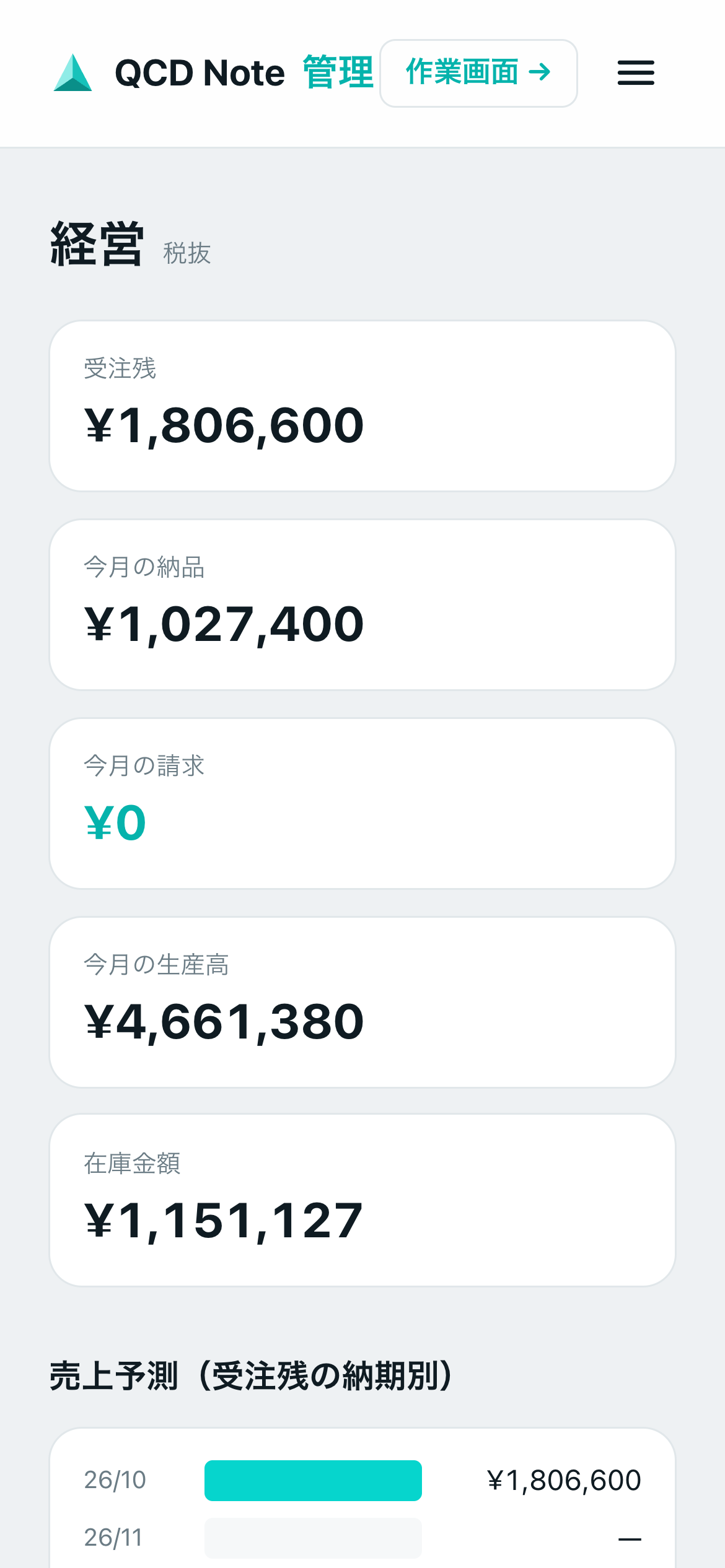Click the QCD Note triangle logo
Image resolution: width=725 pixels, height=1568 pixels.
72,73
